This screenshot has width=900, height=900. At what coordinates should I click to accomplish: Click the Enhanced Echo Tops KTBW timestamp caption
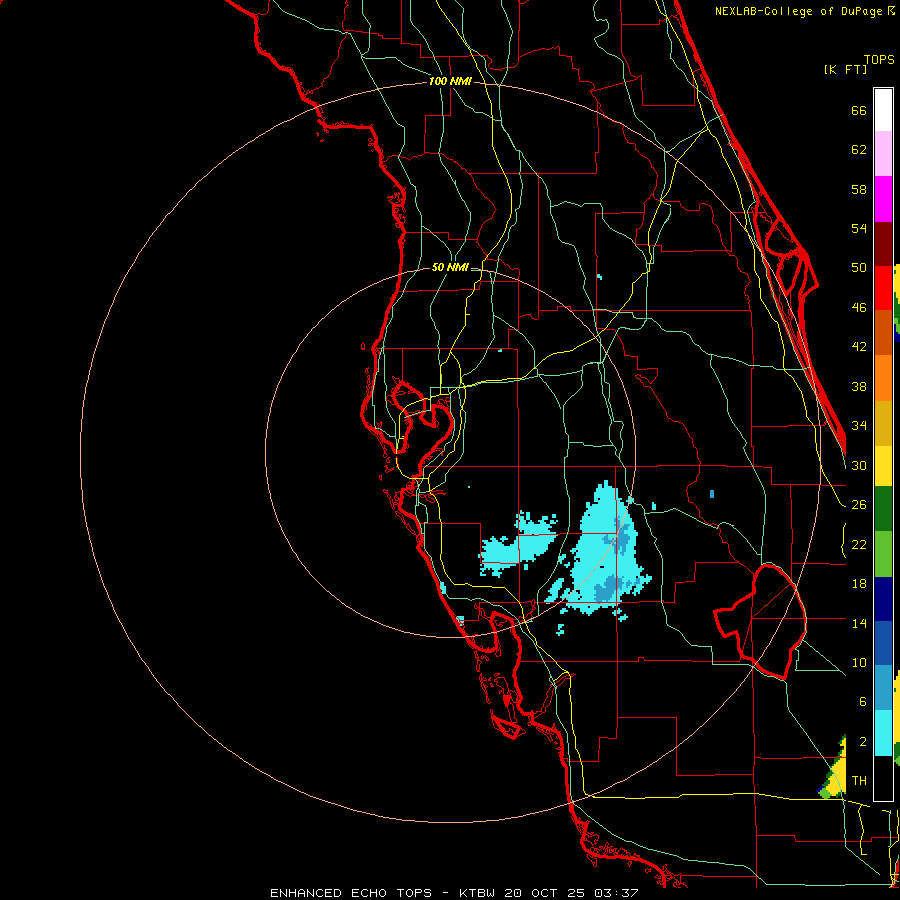coord(454,893)
